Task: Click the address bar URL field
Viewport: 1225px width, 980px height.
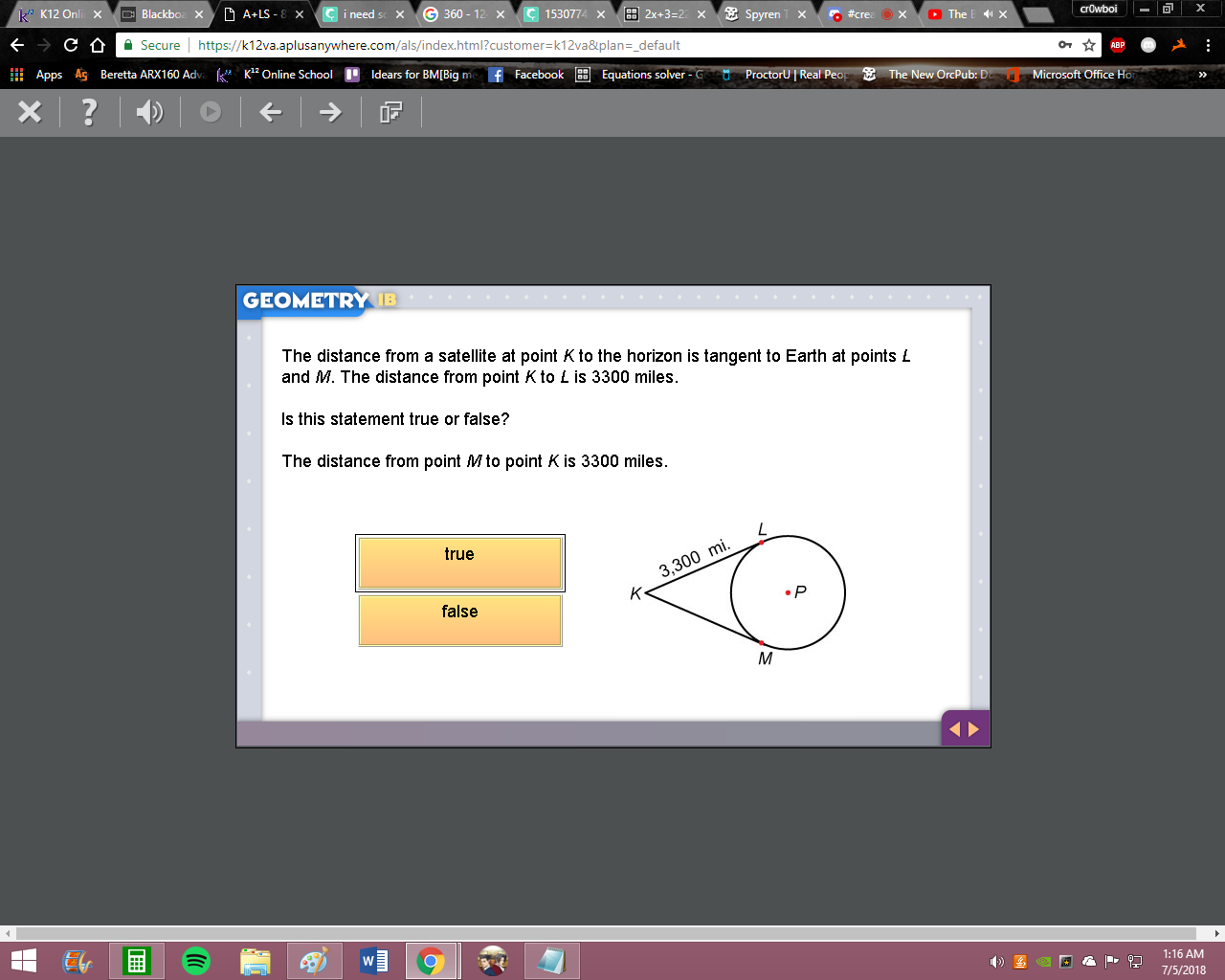Action: [x=622, y=45]
